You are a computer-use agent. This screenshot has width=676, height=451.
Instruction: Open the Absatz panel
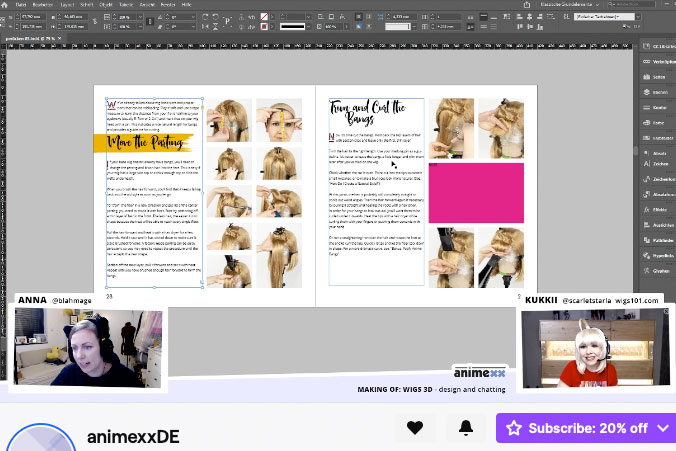655,153
